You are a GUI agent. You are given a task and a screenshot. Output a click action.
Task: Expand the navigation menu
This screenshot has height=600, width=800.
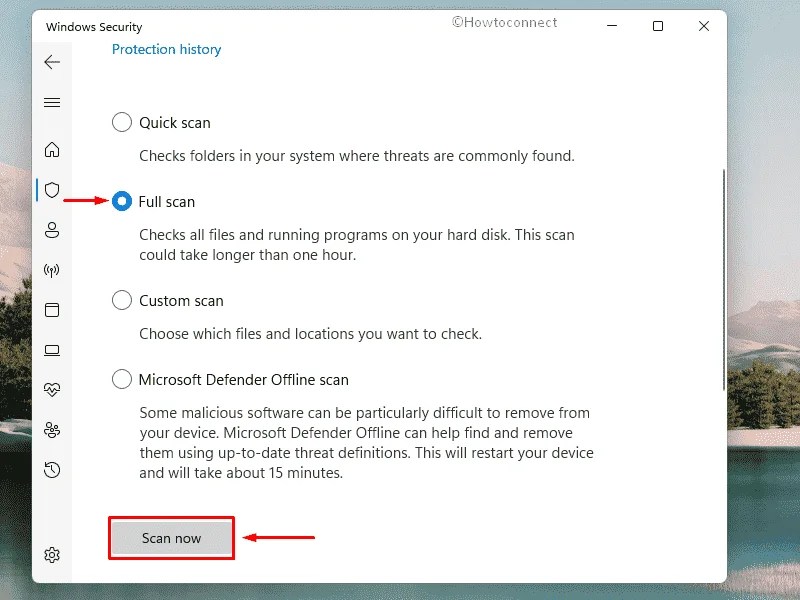[52, 101]
